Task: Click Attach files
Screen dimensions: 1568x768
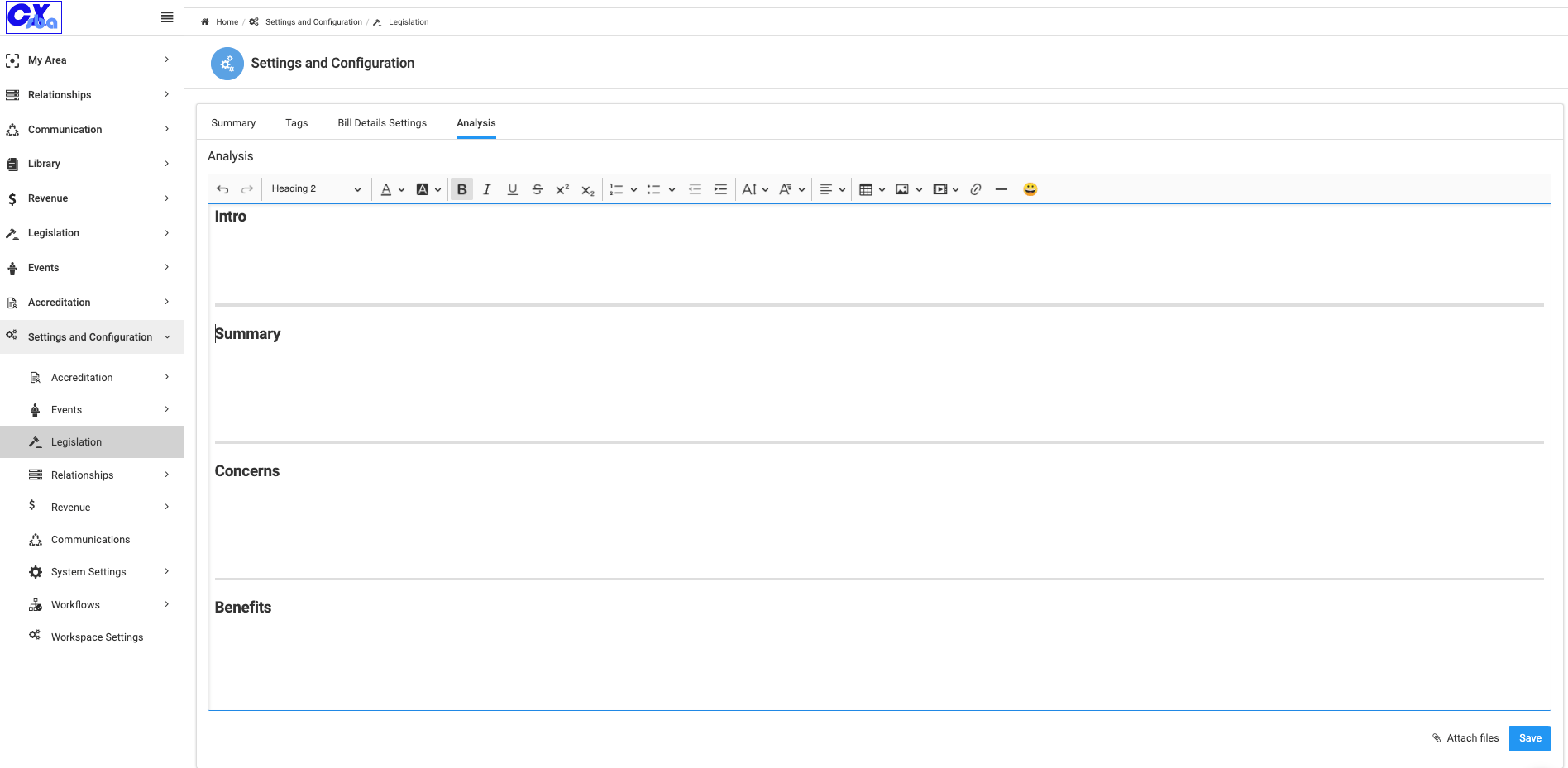Action: 1465,738
